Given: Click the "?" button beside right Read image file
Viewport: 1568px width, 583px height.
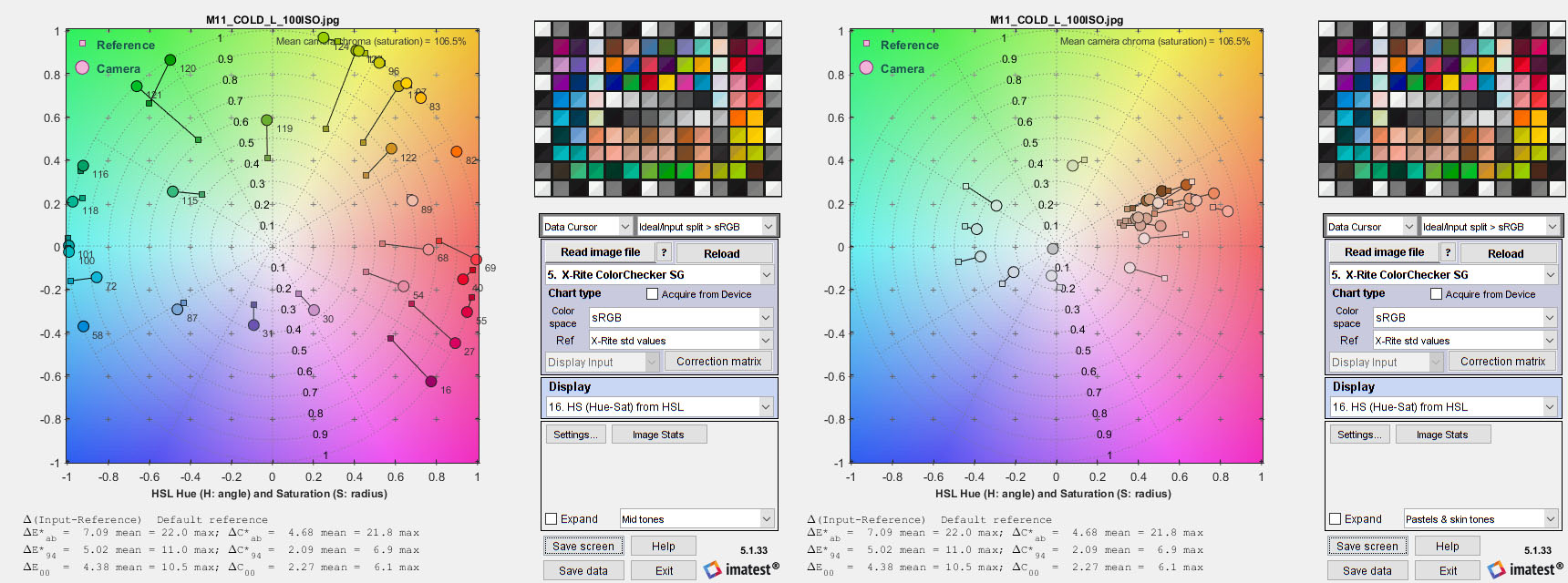Looking at the screenshot, I should (1448, 253).
